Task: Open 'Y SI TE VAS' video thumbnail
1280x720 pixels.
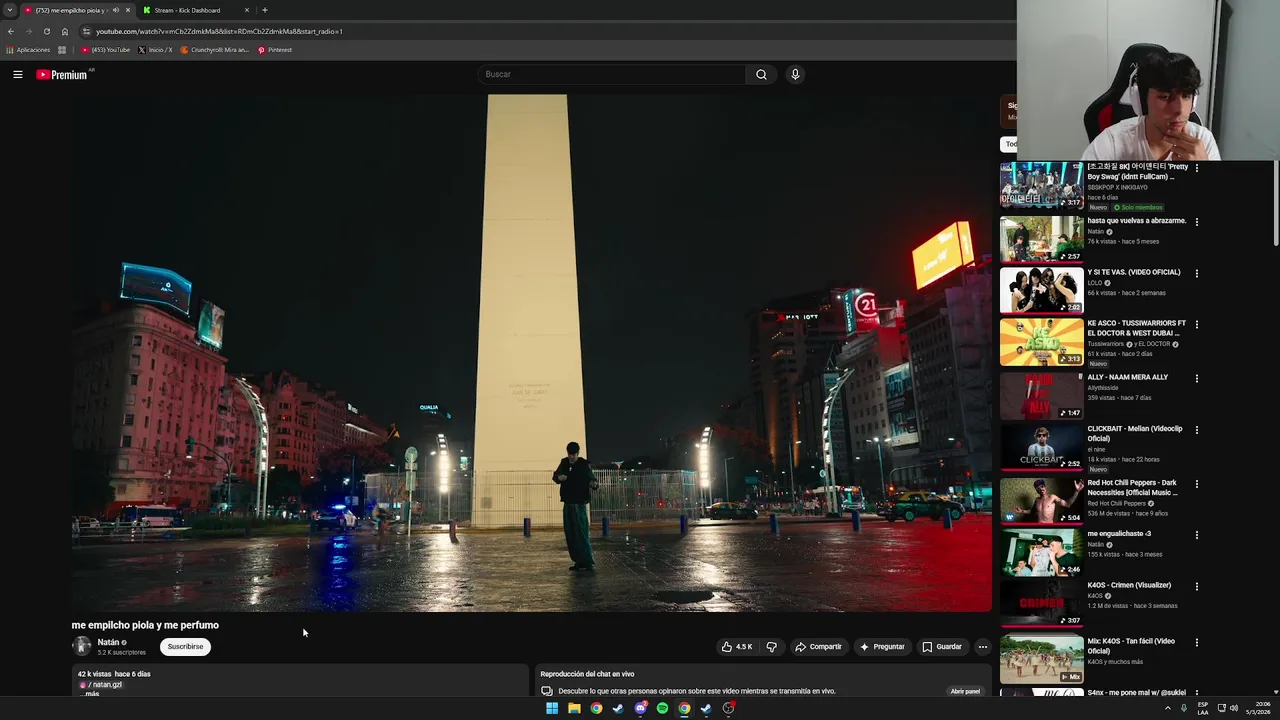Action: tap(1041, 290)
